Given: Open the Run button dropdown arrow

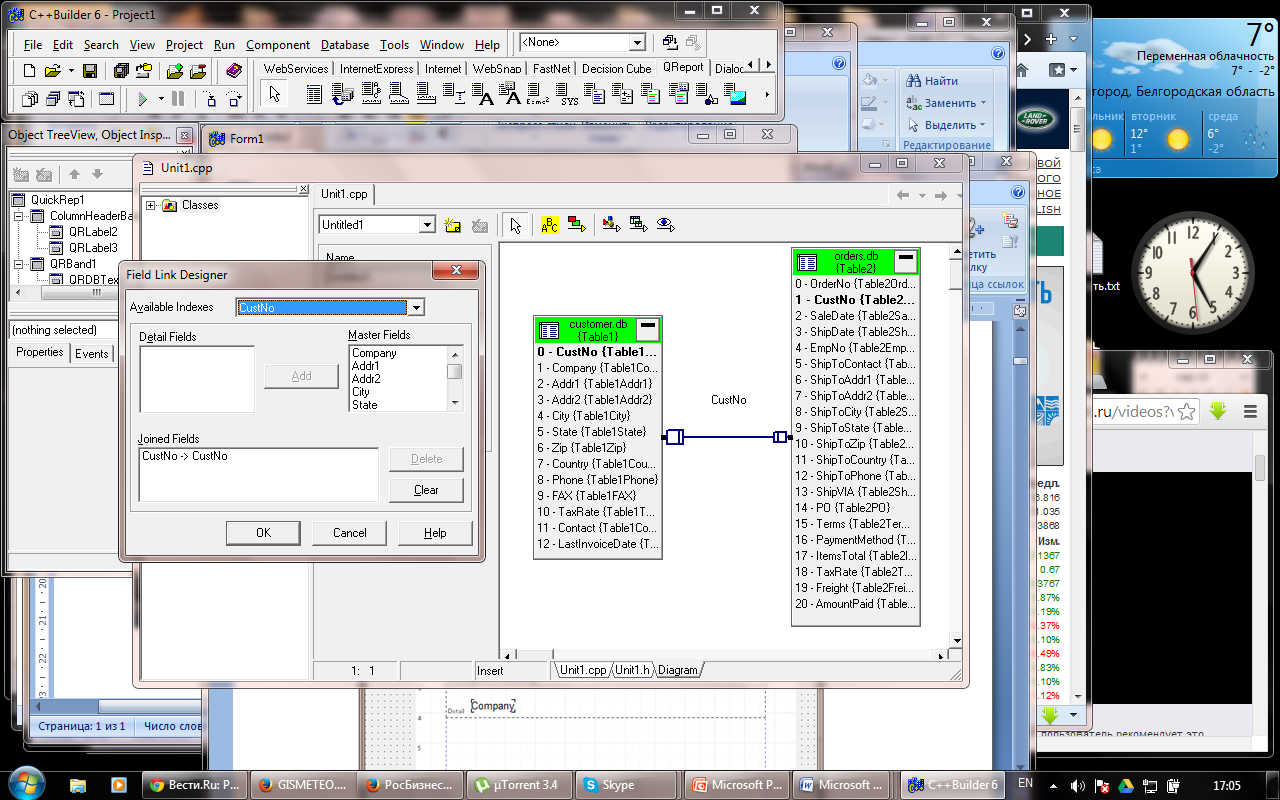Looking at the screenshot, I should (x=160, y=99).
